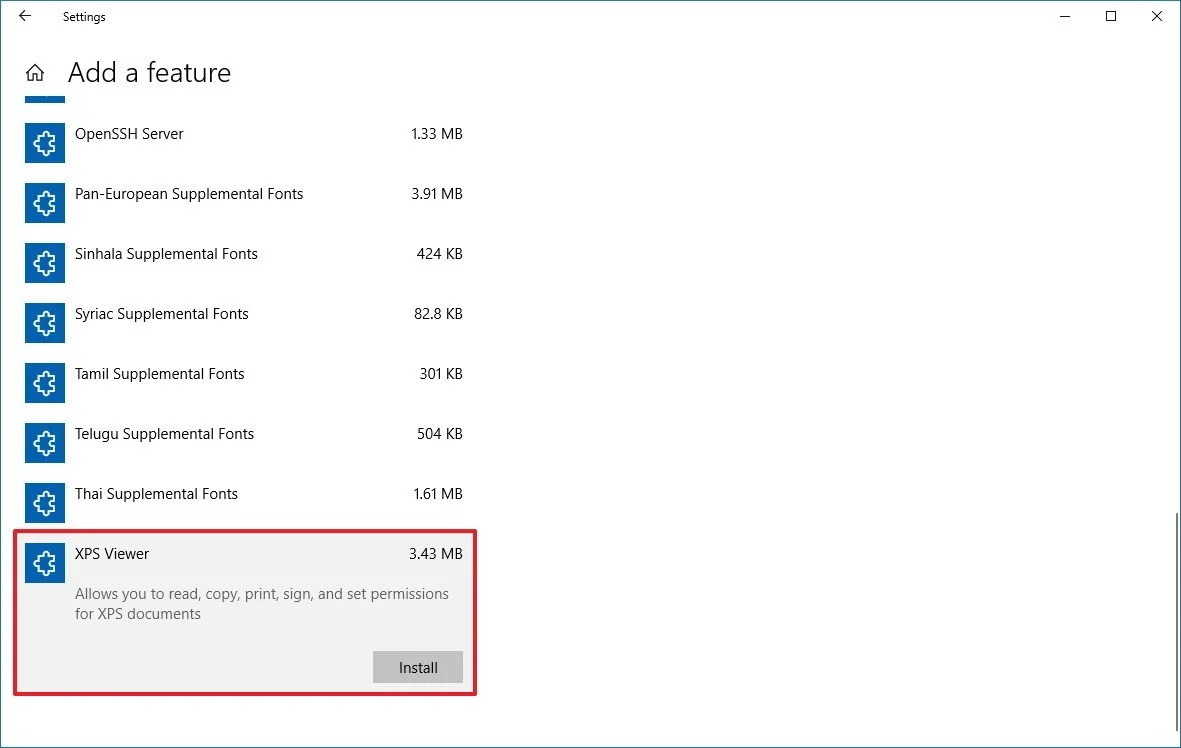Viewport: 1181px width, 748px height.
Task: Install the XPS Viewer feature
Action: pyautogui.click(x=417, y=667)
